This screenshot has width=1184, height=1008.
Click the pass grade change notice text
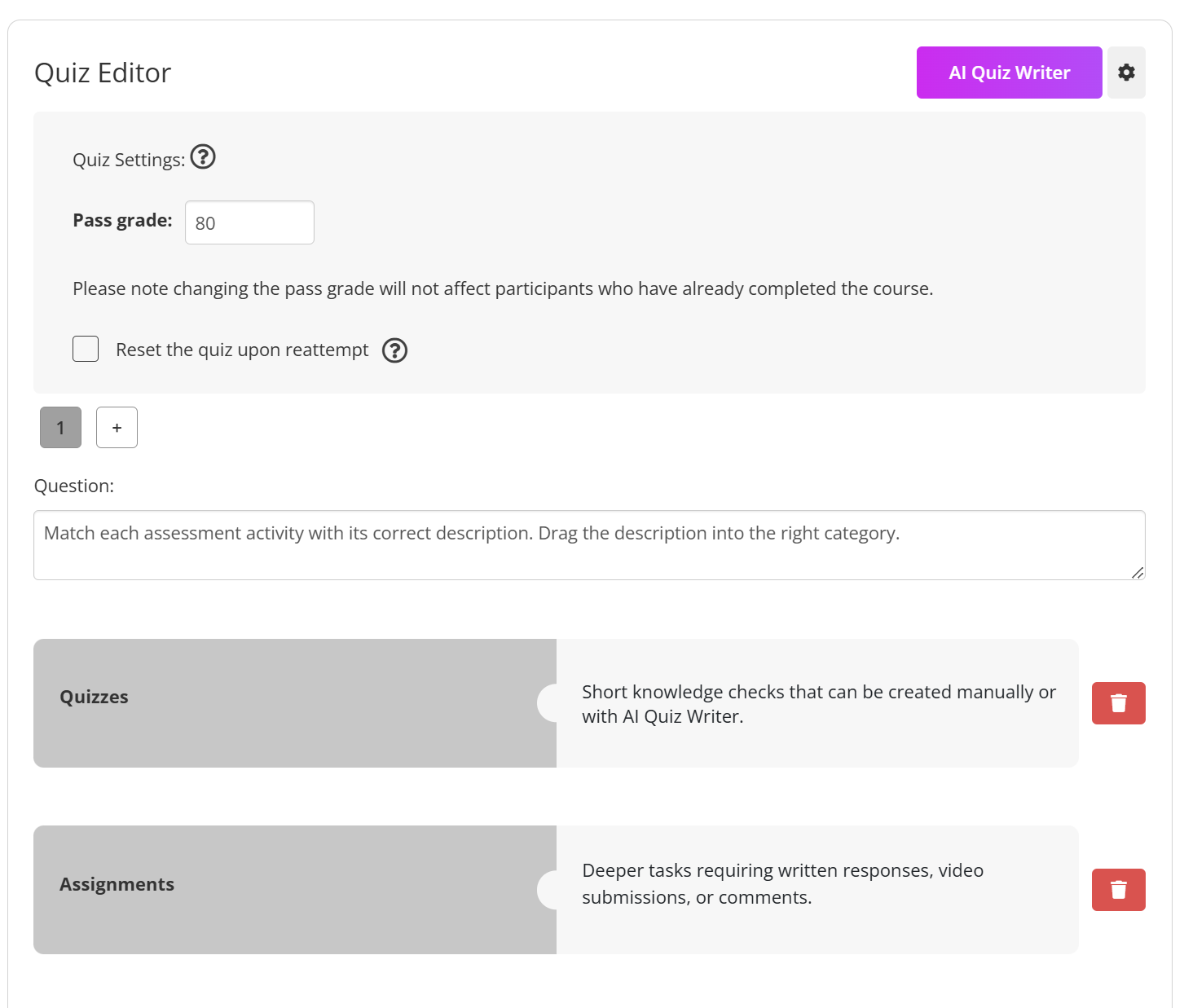[x=503, y=289]
